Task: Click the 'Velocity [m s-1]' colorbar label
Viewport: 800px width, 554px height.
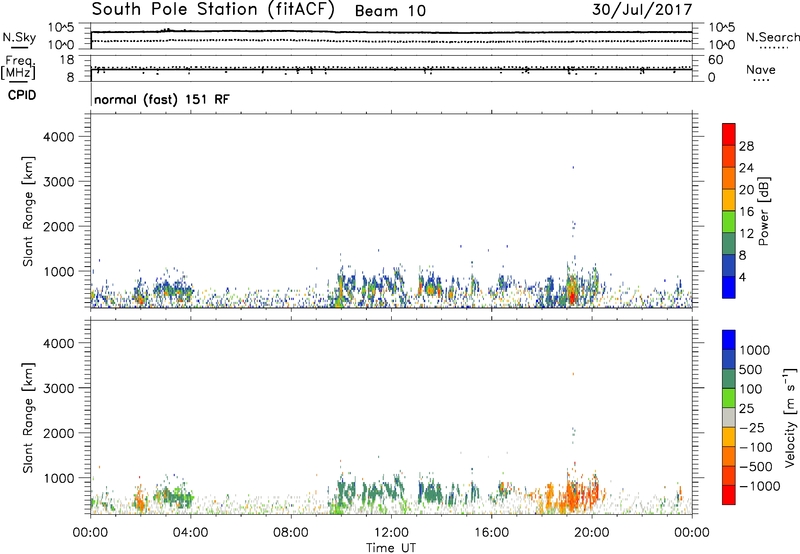Action: (x=790, y=417)
